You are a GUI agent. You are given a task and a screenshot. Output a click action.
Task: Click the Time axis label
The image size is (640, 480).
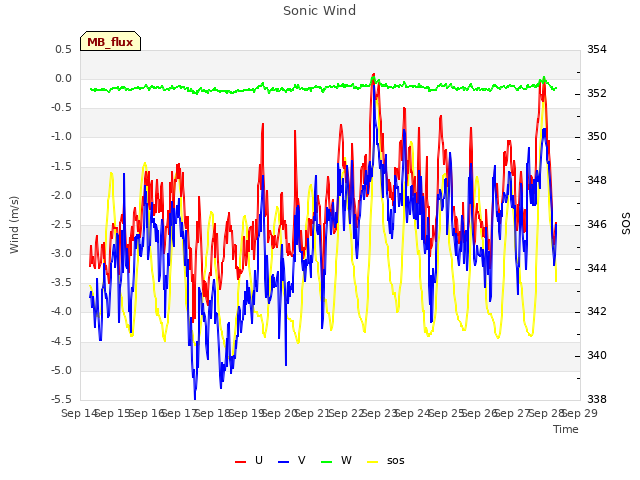pos(566,429)
